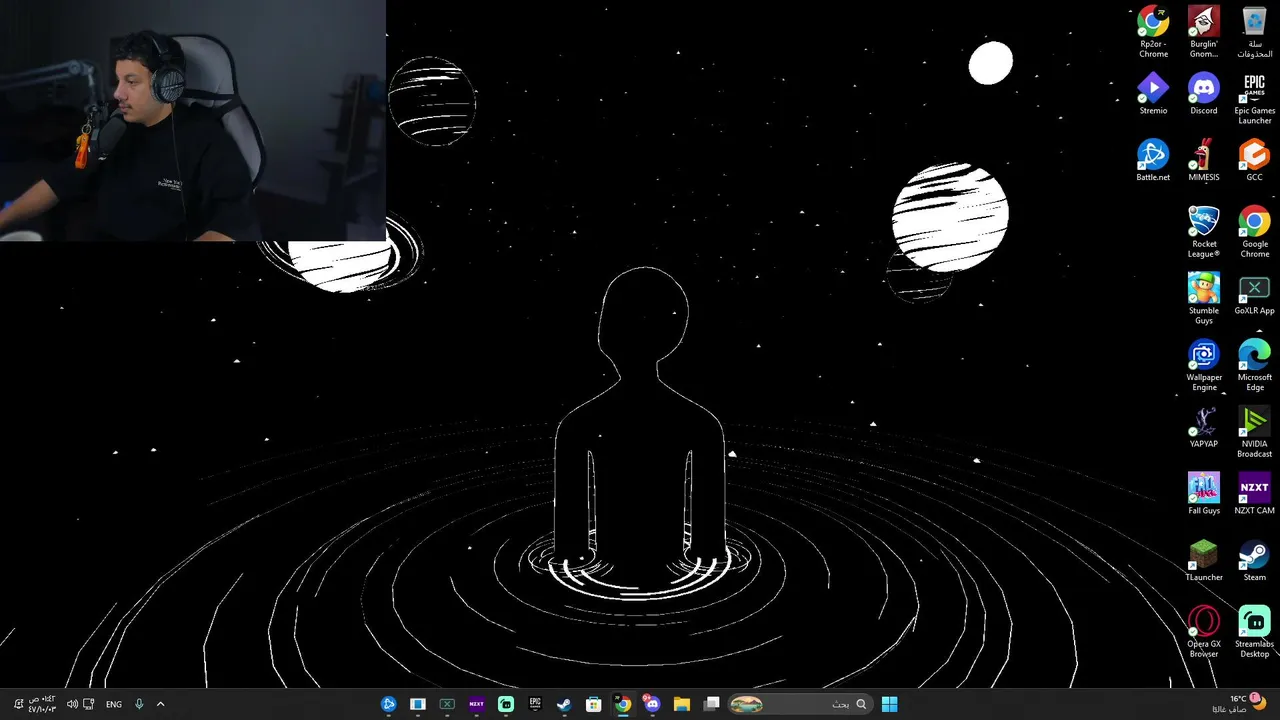Select the Stumble Guys desktop icon

pos(1204,299)
